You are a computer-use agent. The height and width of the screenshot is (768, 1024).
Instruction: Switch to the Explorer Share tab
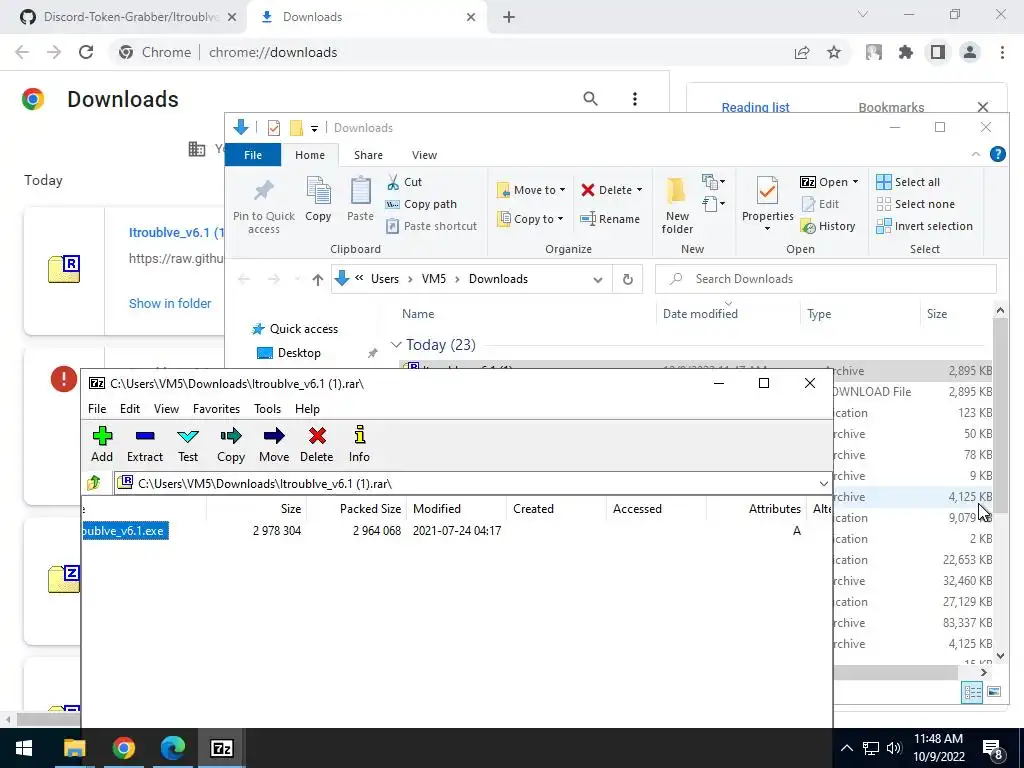click(368, 155)
